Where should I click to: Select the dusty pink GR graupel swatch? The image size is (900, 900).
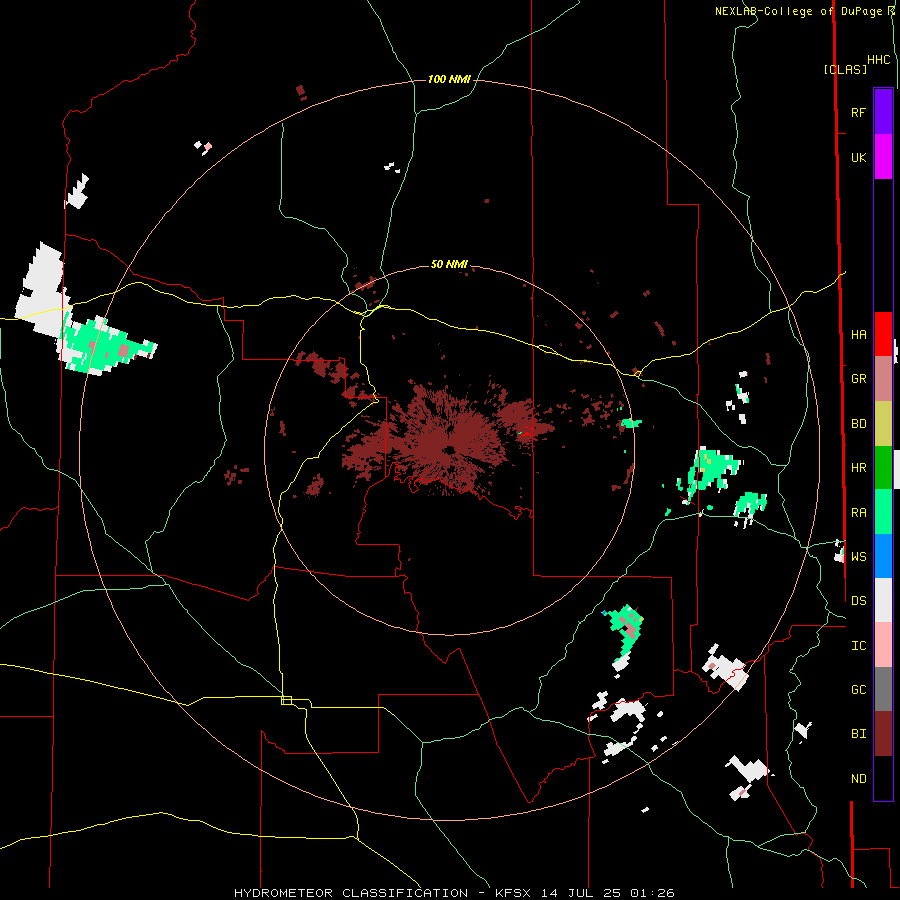coord(883,379)
